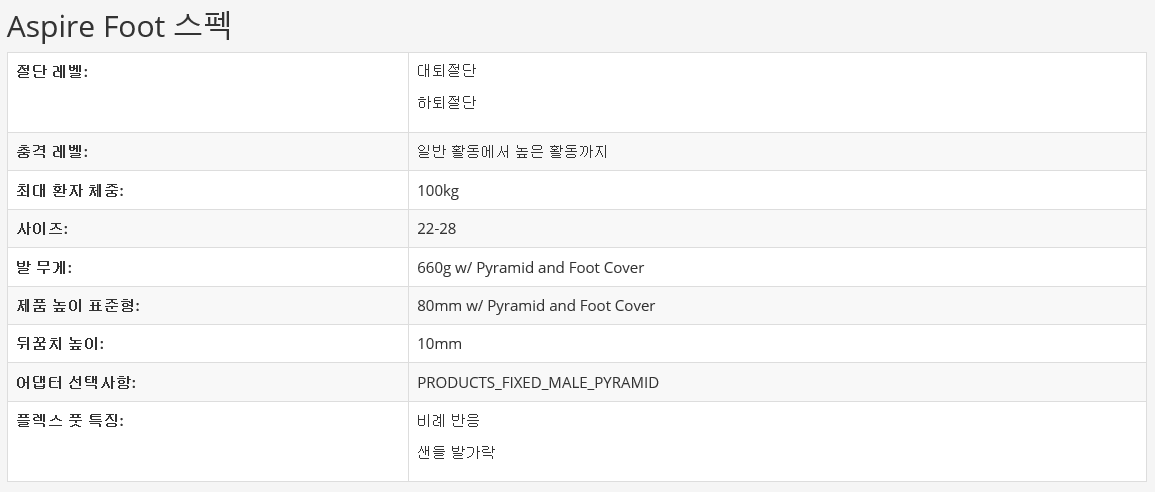Click the 일반 활동에서 높은 활동까지 text
The height and width of the screenshot is (492, 1155).
point(512,152)
